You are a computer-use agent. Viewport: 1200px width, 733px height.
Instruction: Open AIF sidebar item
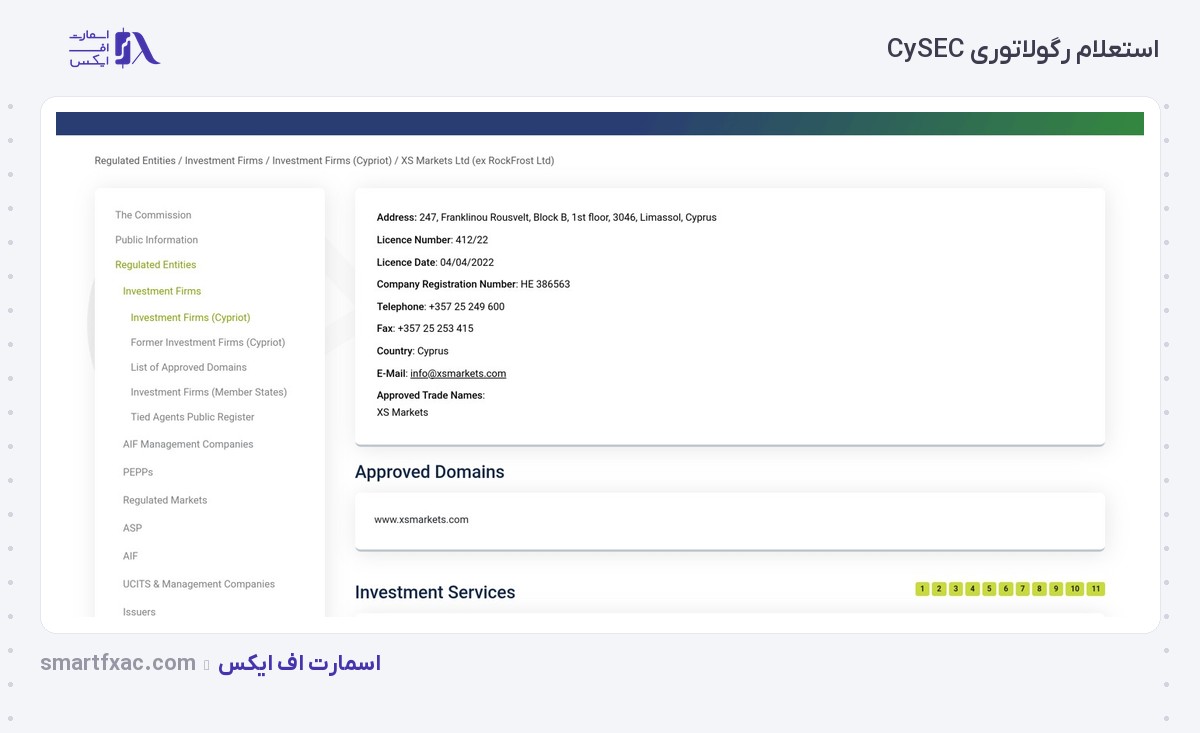click(x=131, y=556)
